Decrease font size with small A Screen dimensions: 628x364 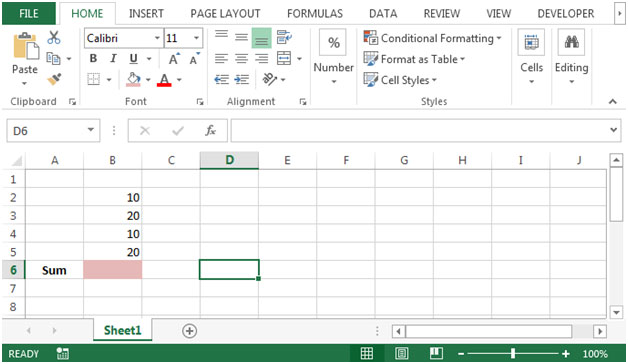[x=194, y=59]
